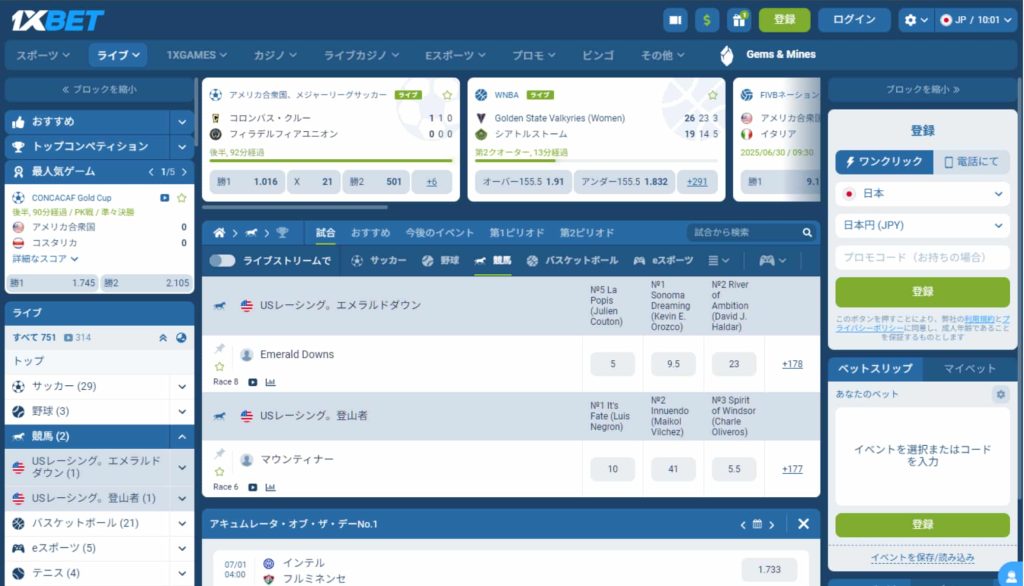1024x586 pixels.
Task: Open the settings gear dropdown
Action: coord(916,20)
